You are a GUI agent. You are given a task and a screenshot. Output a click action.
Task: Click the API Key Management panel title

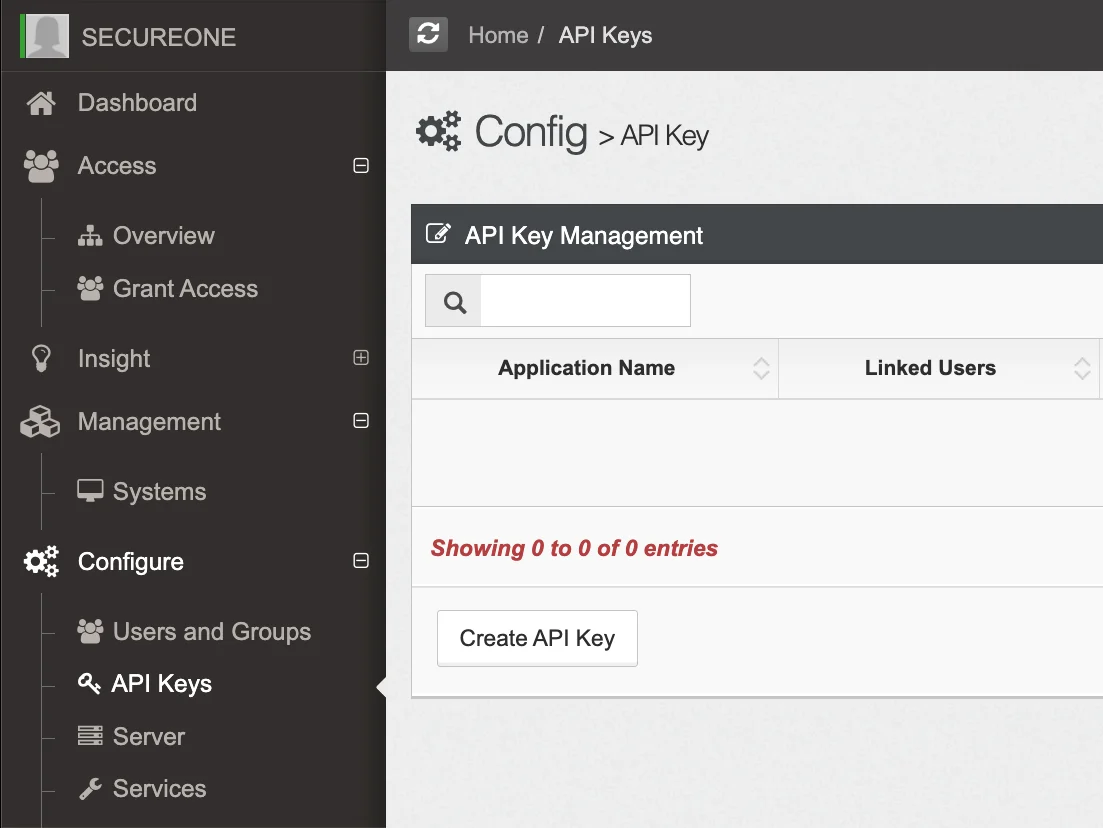(584, 235)
